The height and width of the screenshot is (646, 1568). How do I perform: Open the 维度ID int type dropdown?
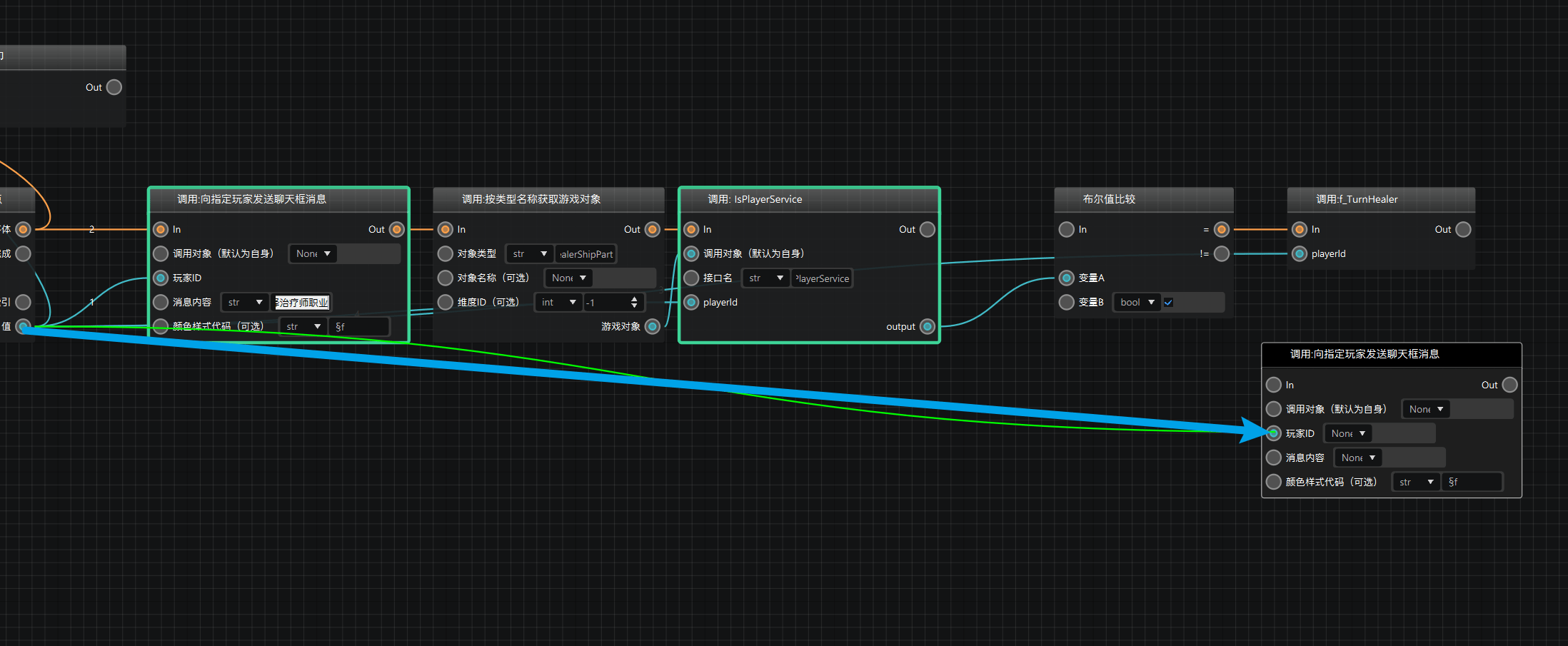(x=558, y=302)
